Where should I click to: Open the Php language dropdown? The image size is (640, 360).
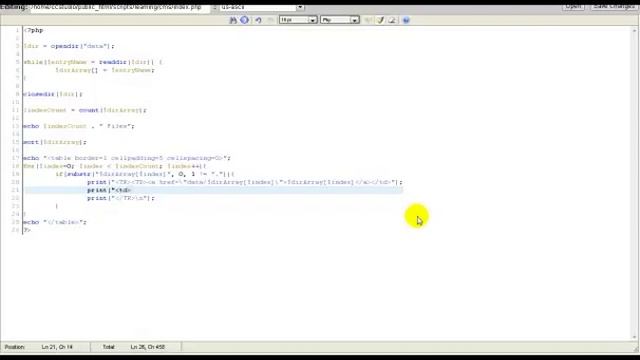click(340, 20)
